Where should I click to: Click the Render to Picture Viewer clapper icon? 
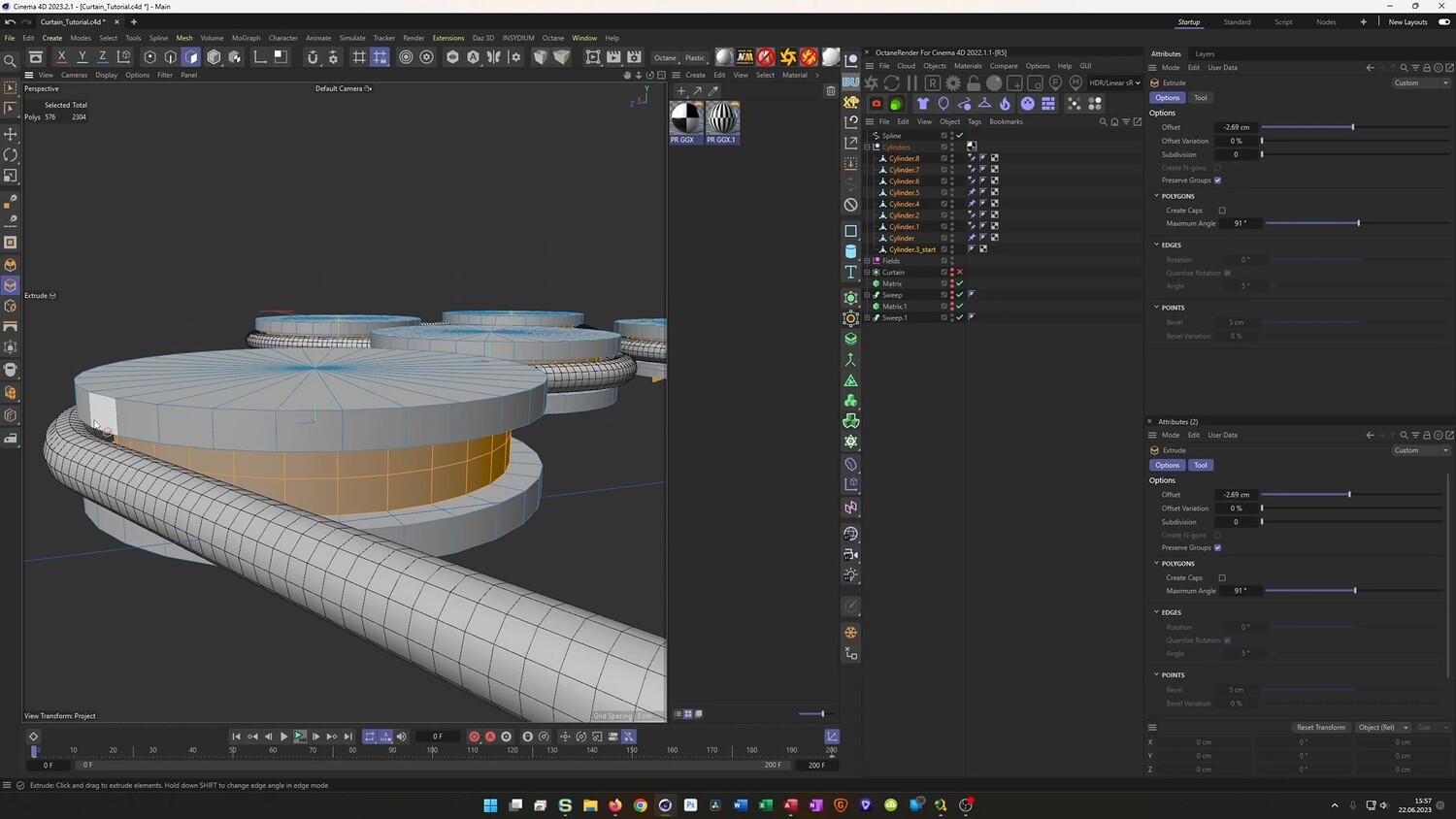(613, 57)
